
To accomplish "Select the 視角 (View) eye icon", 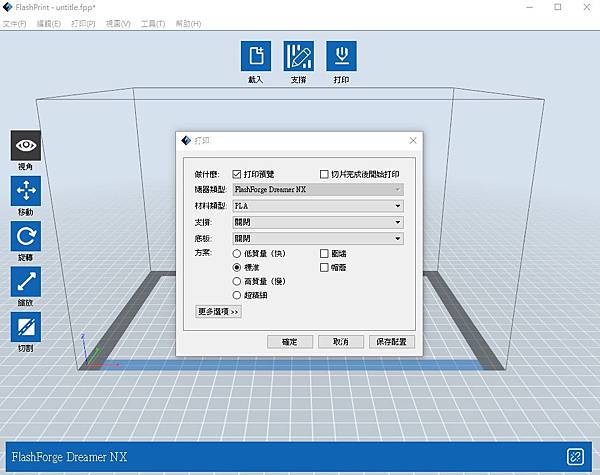I will coord(26,145).
